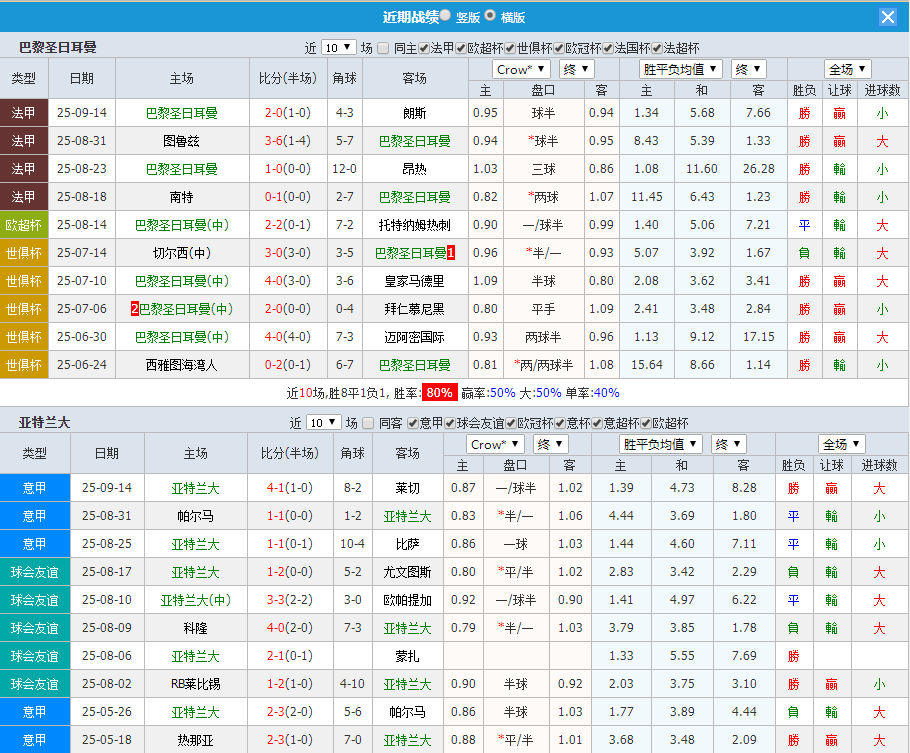Click the red 大 badge in the 莱切 row

pyautogui.click(x=878, y=488)
